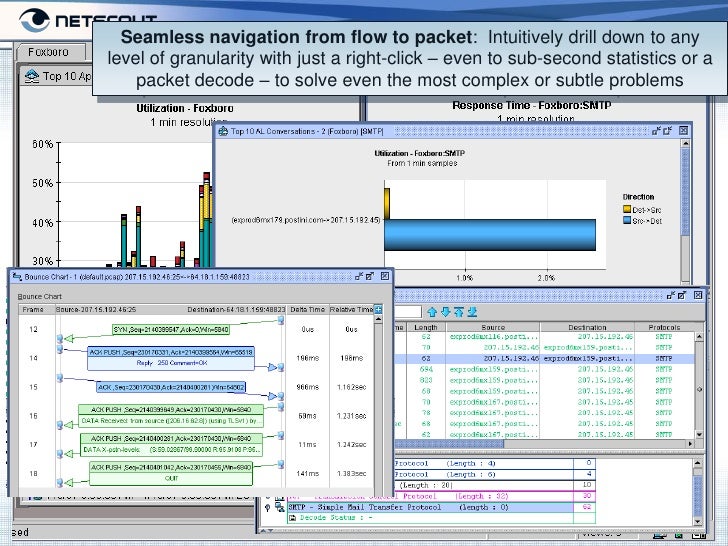Screen dimensions: 728x546
Task: Click the yellow Dst->Src legend swatch
Action: 627,209
